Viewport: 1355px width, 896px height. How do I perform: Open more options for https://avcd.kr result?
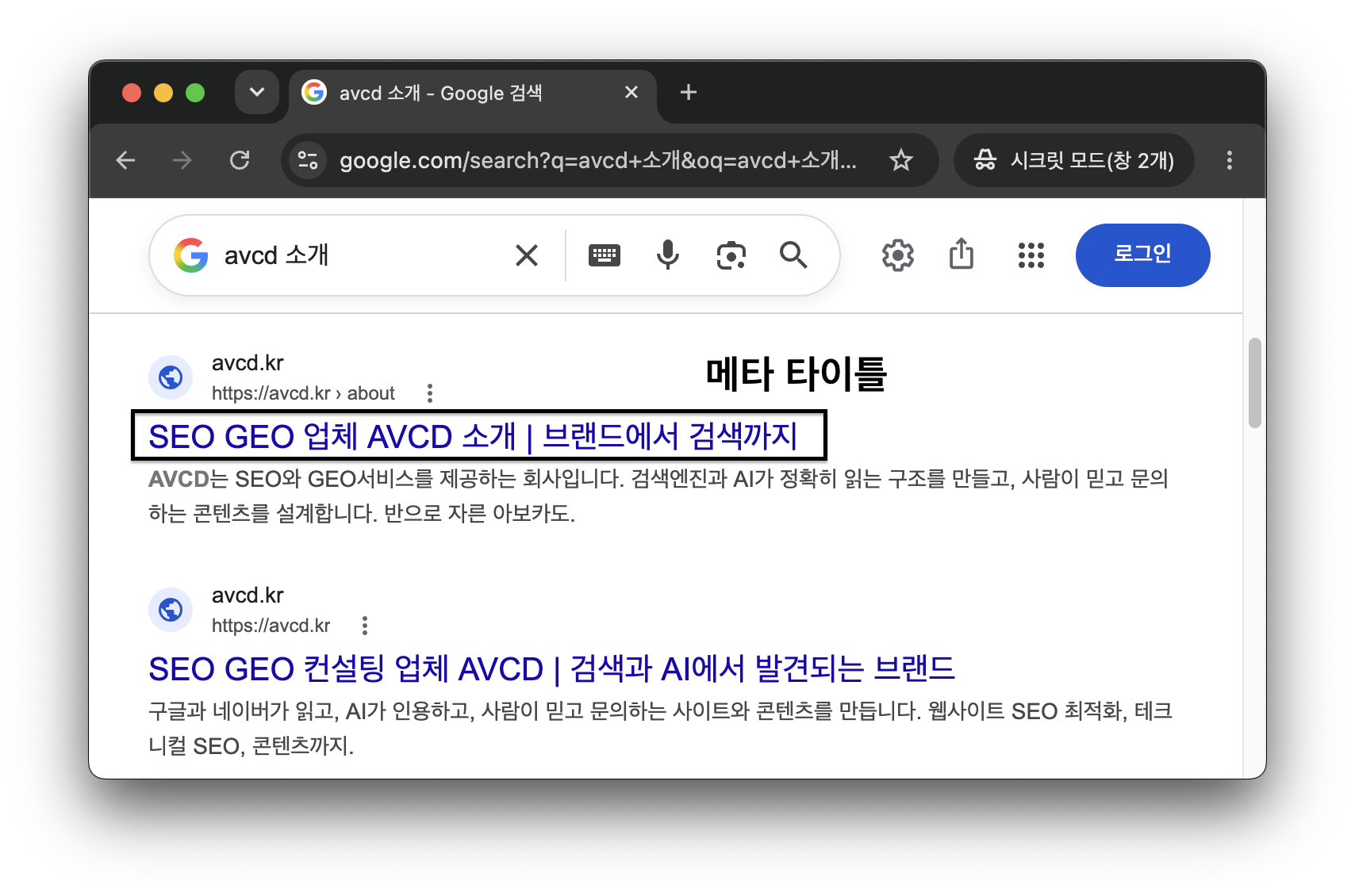coord(365,626)
